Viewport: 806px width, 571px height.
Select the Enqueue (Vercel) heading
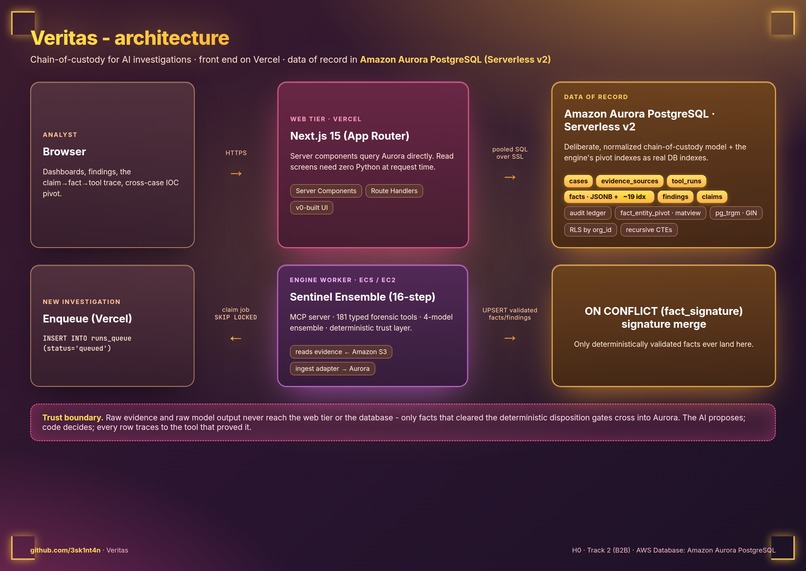click(x=87, y=319)
